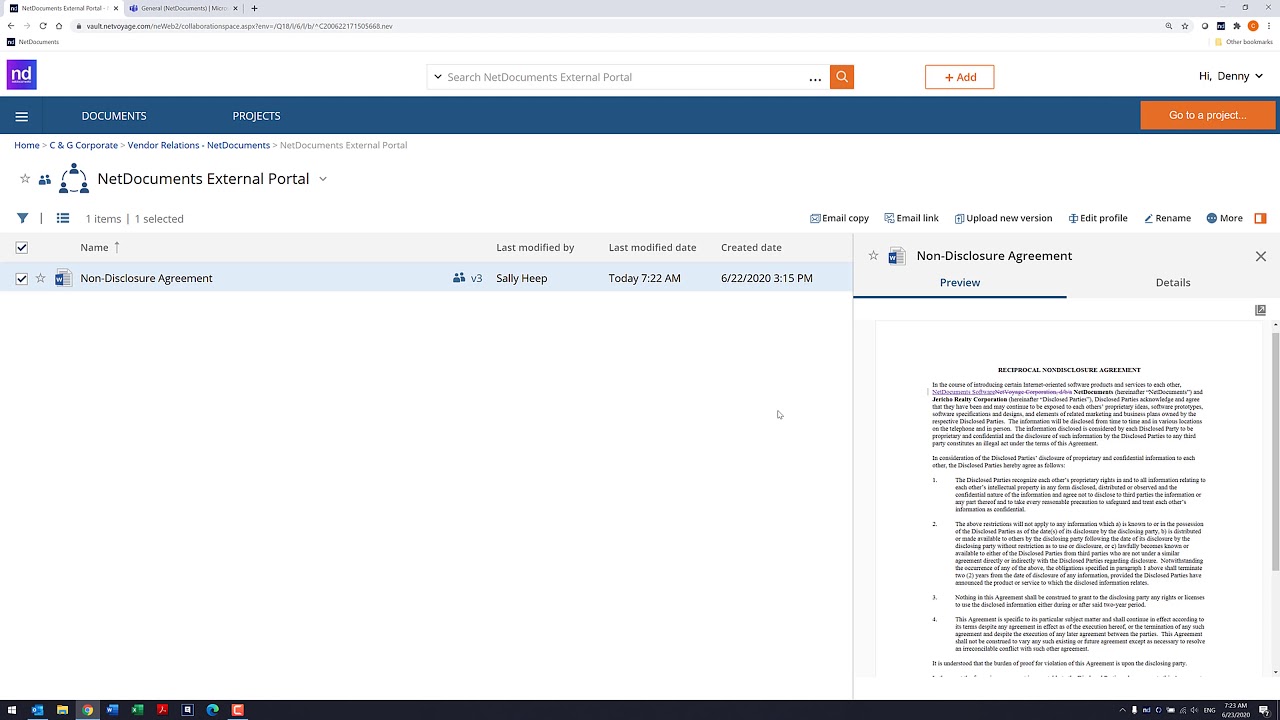
Task: Click the CollabSpace circle icon
Action: [74, 178]
